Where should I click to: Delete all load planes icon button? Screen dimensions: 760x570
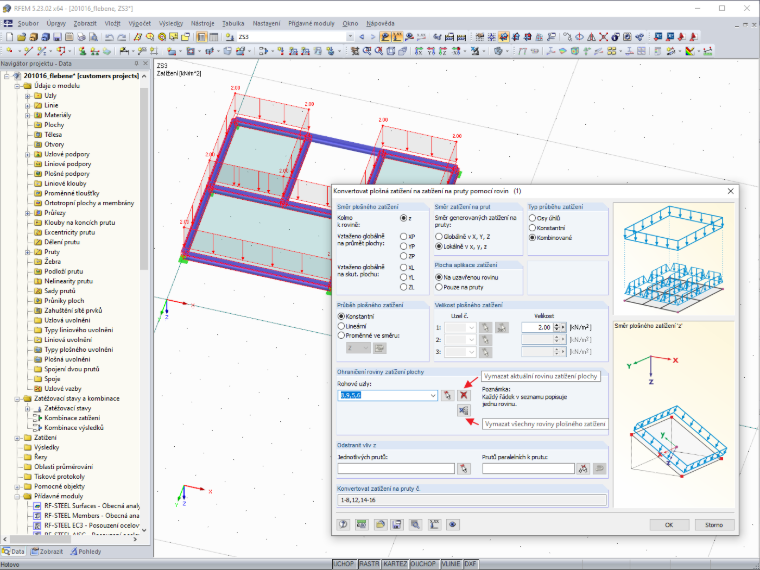pyautogui.click(x=464, y=411)
